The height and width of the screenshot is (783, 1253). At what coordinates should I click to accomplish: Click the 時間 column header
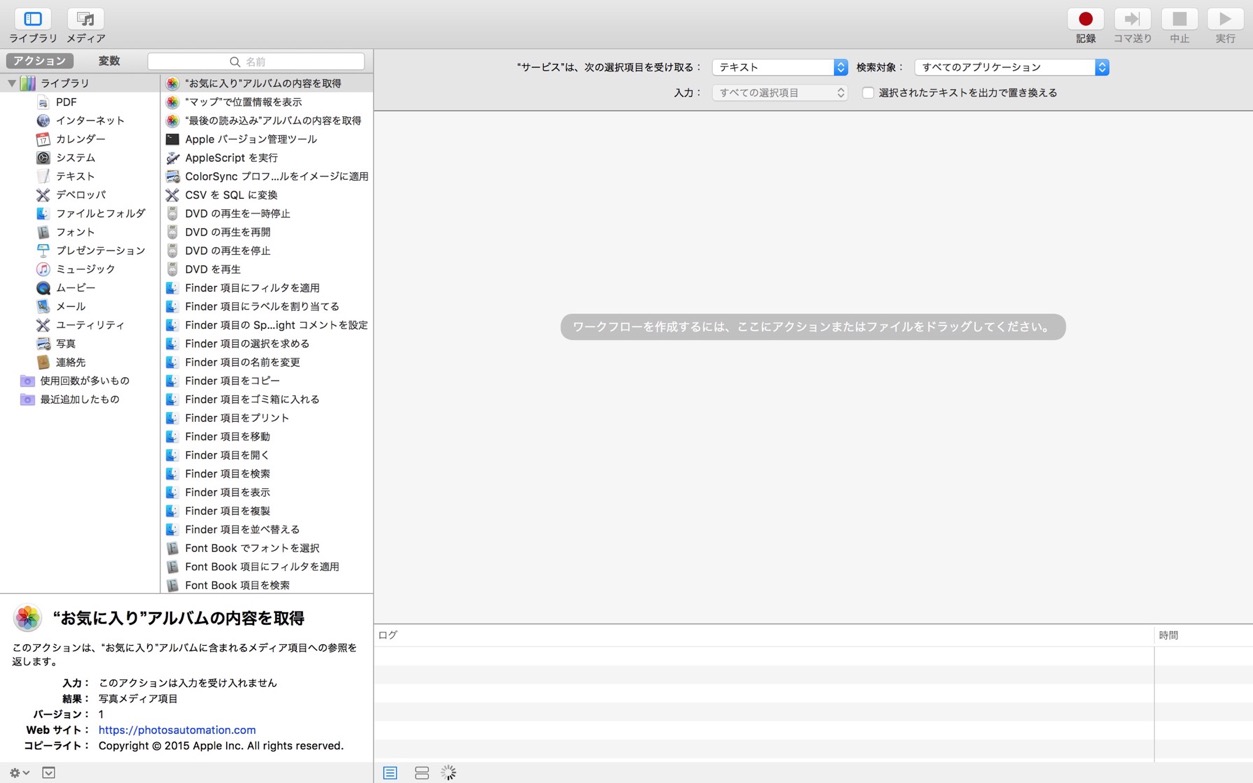pos(1204,635)
